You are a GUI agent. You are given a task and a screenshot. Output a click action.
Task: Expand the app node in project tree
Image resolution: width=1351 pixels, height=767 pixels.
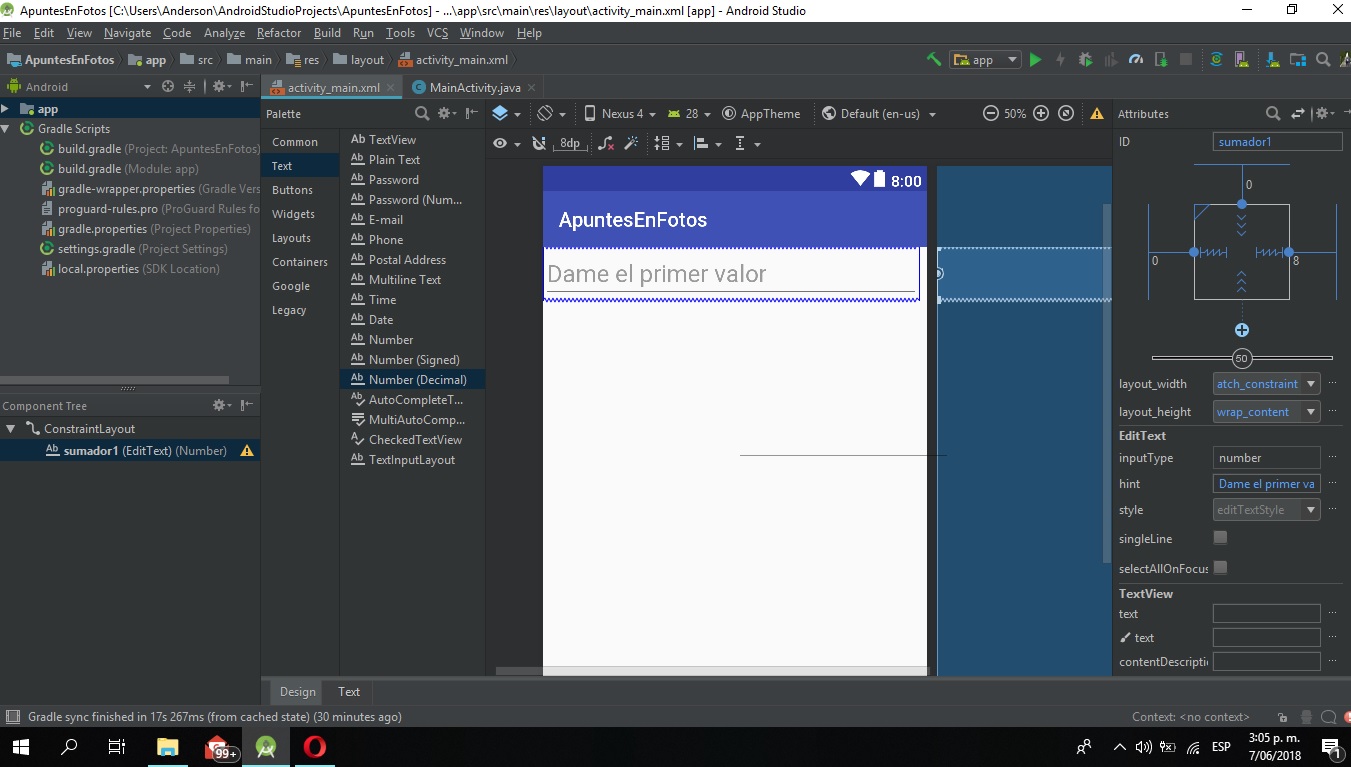click(x=6, y=109)
